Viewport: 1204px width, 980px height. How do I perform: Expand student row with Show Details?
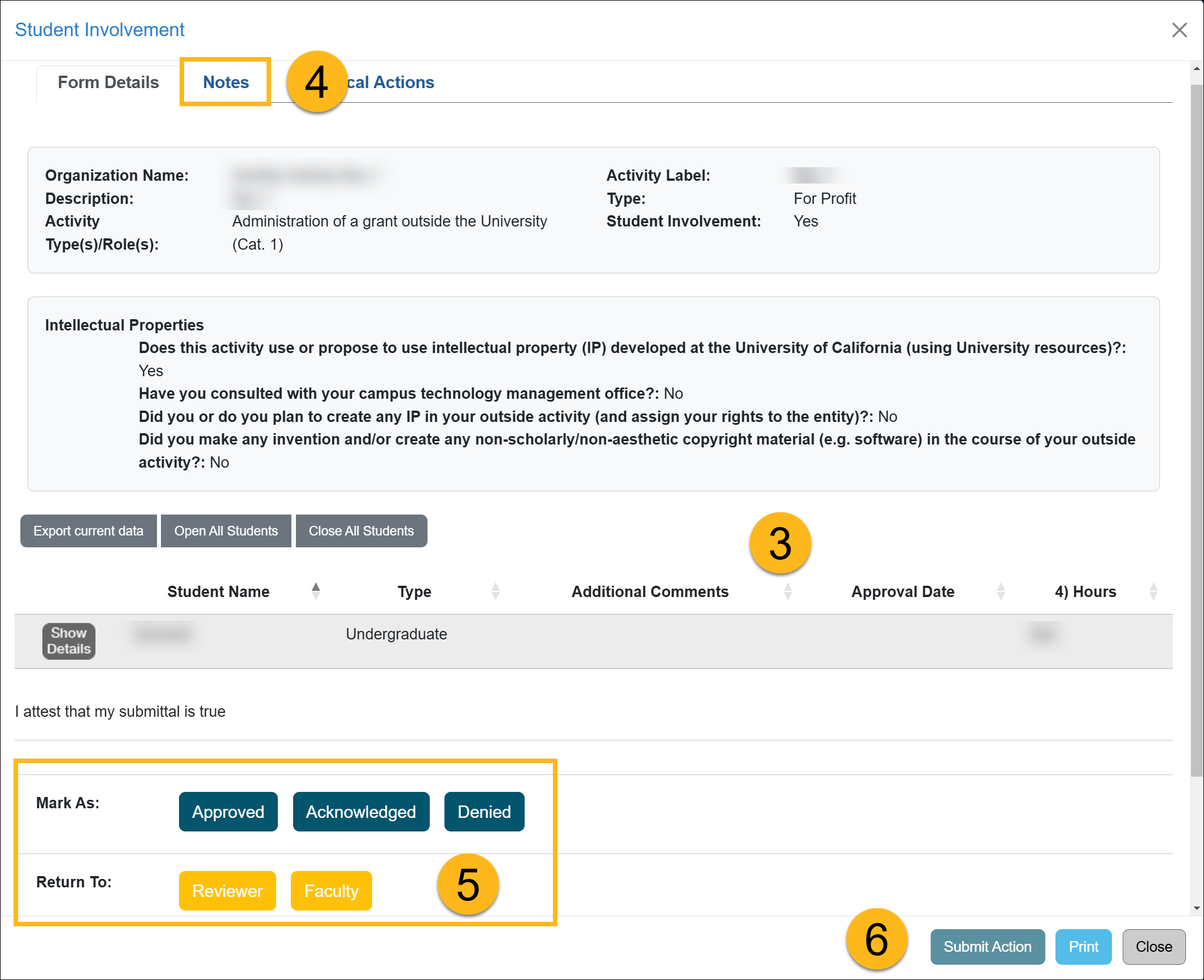point(68,641)
